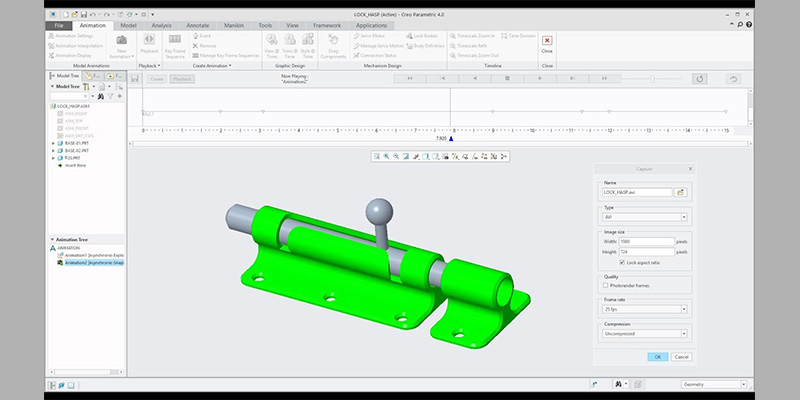Toggle the loop playback button

tap(699, 79)
